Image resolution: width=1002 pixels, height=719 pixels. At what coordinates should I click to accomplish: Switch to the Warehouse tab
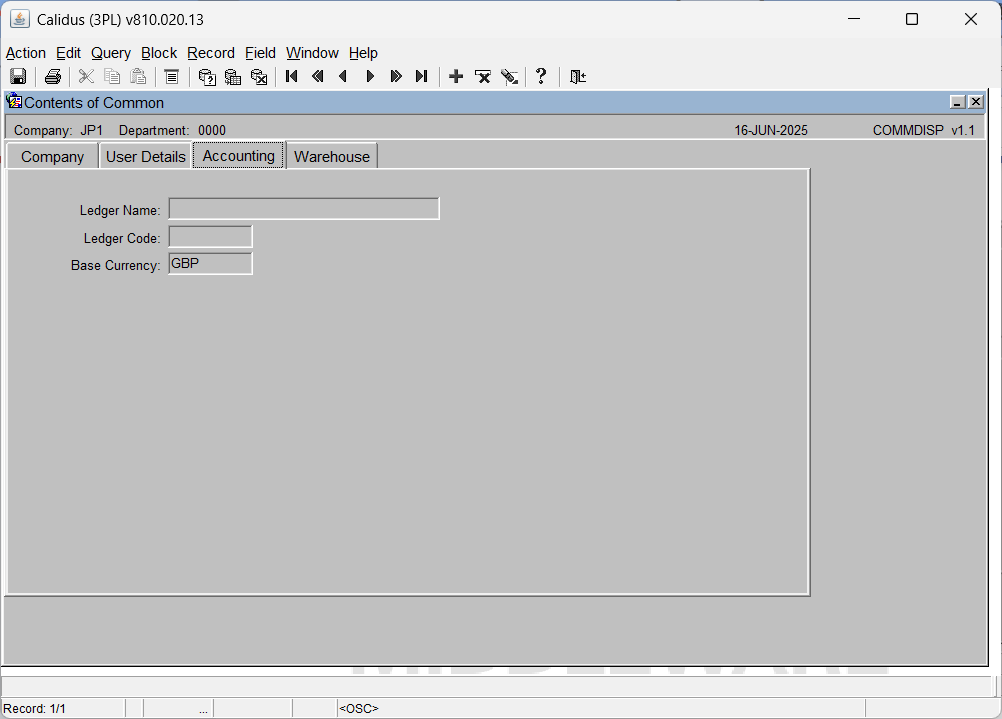tap(332, 157)
